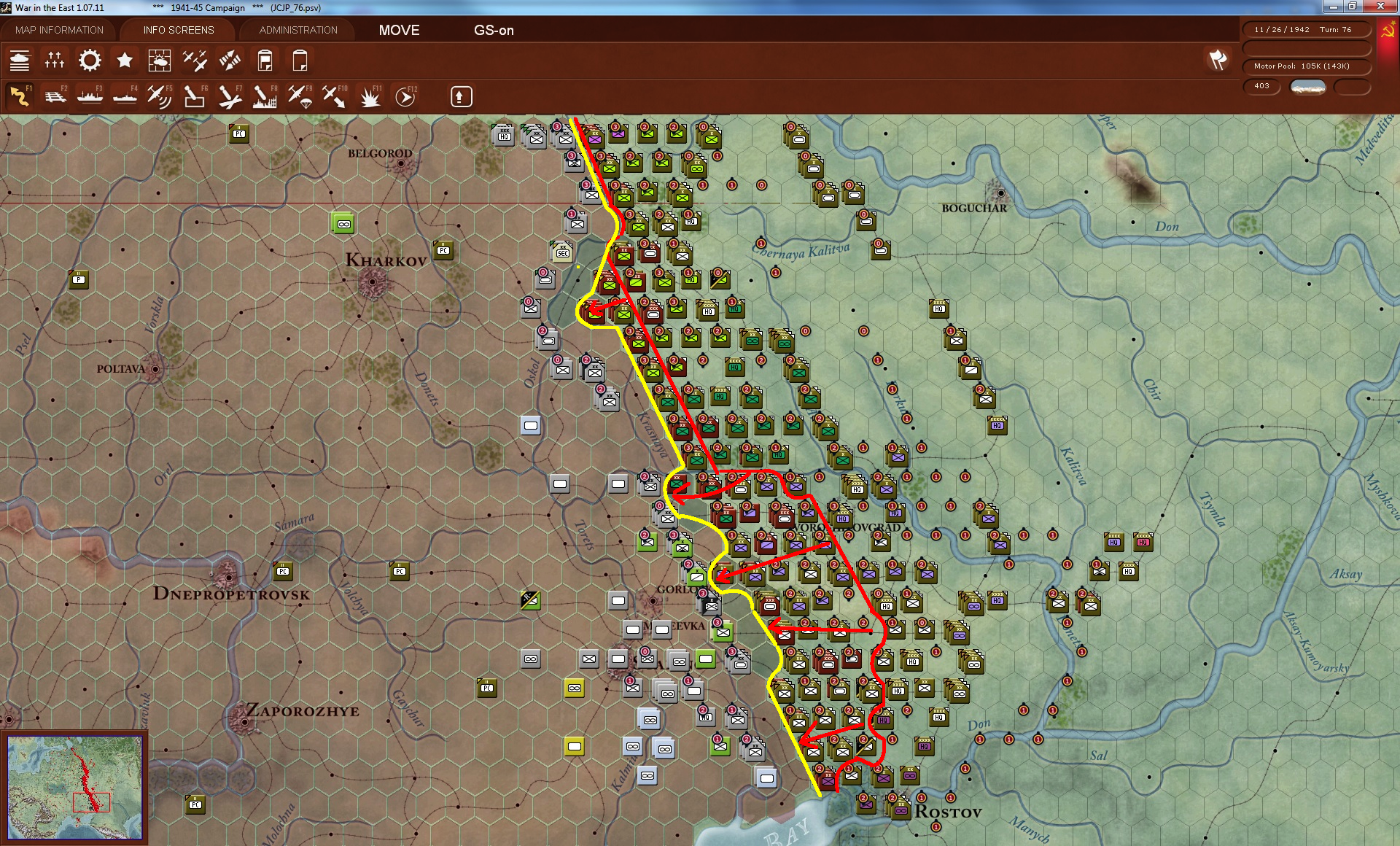Viewport: 1400px width, 846px height.
Task: Select the HQ counter below the Boguchar label
Action: coord(939,308)
